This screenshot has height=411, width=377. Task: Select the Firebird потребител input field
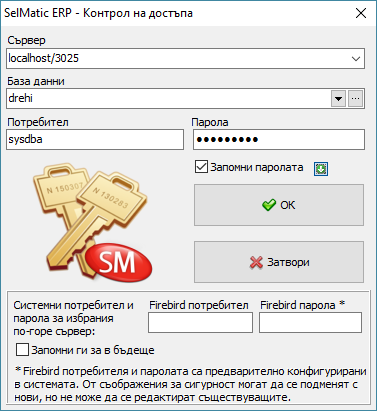click(200, 322)
